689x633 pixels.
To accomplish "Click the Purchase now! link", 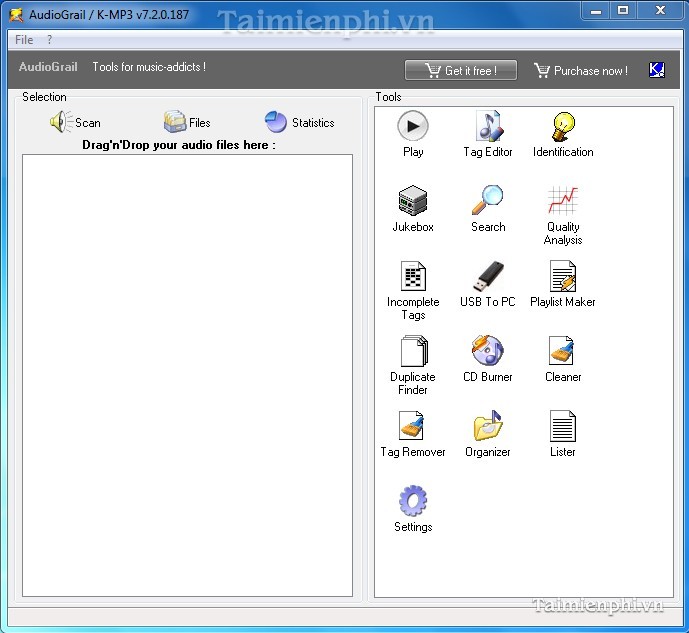I will 581,70.
